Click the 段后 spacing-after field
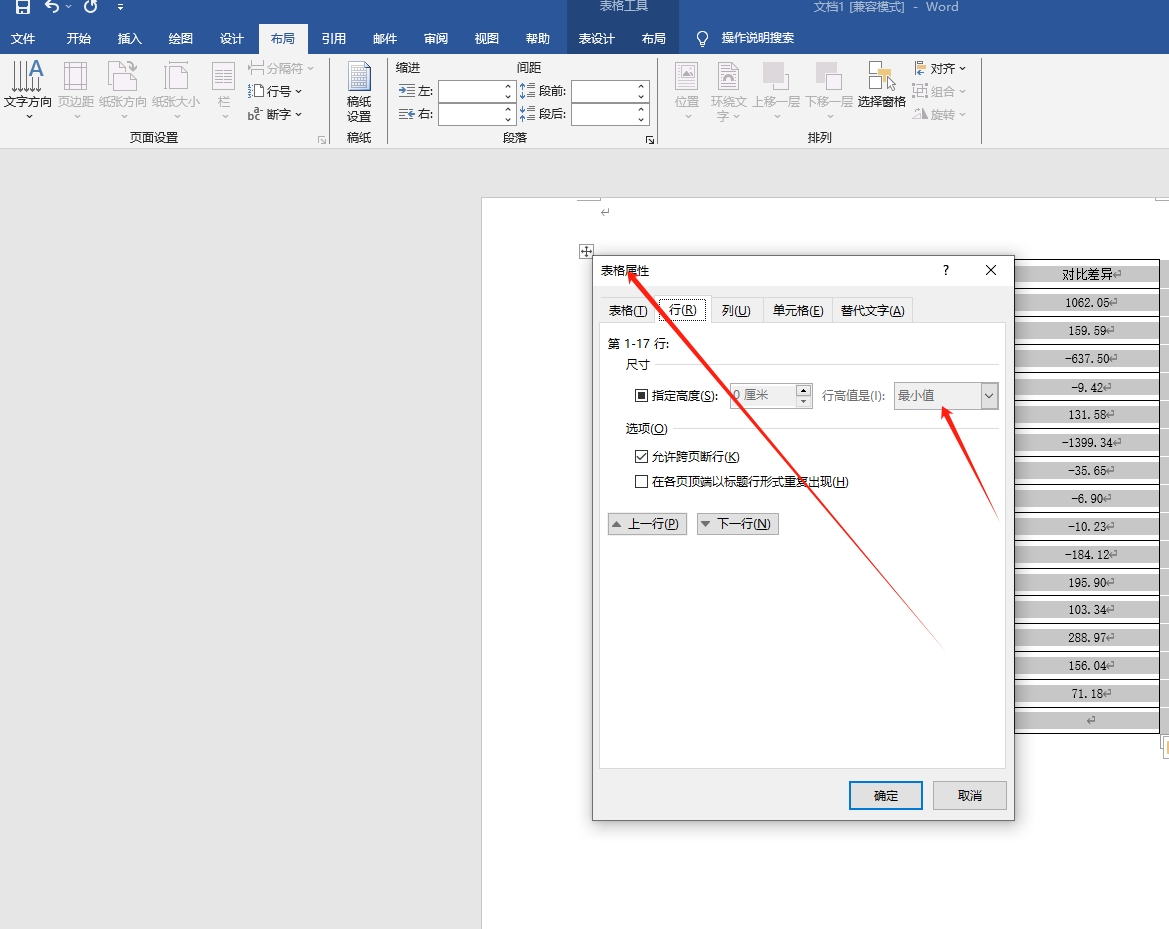 603,114
